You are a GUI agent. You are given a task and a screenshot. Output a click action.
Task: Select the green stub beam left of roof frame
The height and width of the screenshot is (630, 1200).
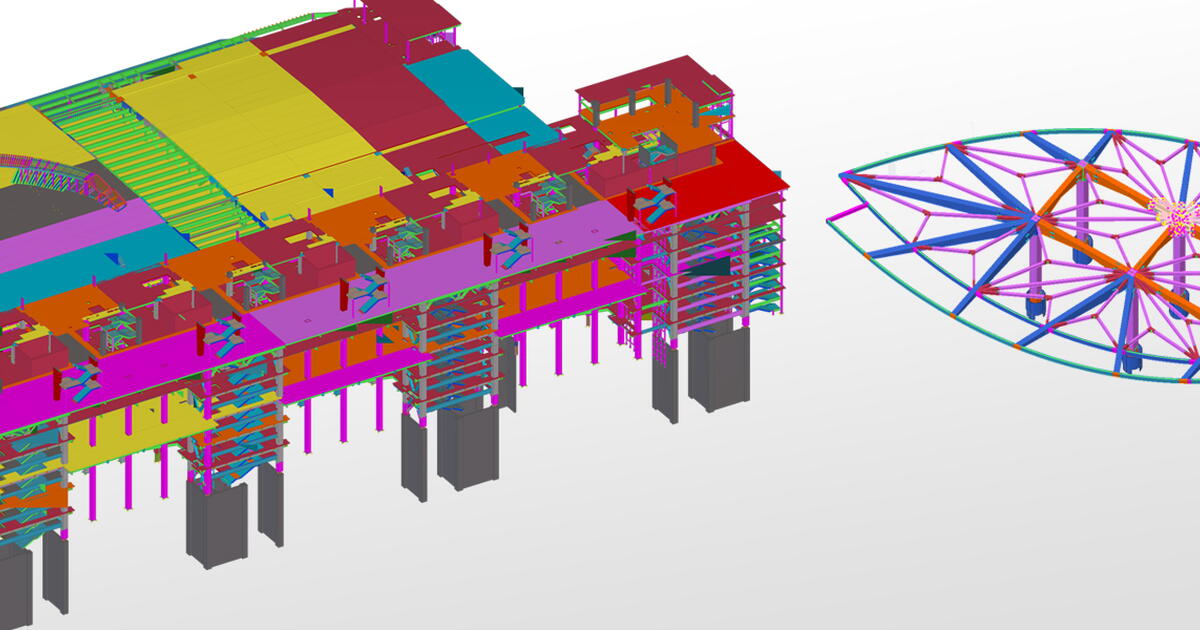[x=845, y=214]
